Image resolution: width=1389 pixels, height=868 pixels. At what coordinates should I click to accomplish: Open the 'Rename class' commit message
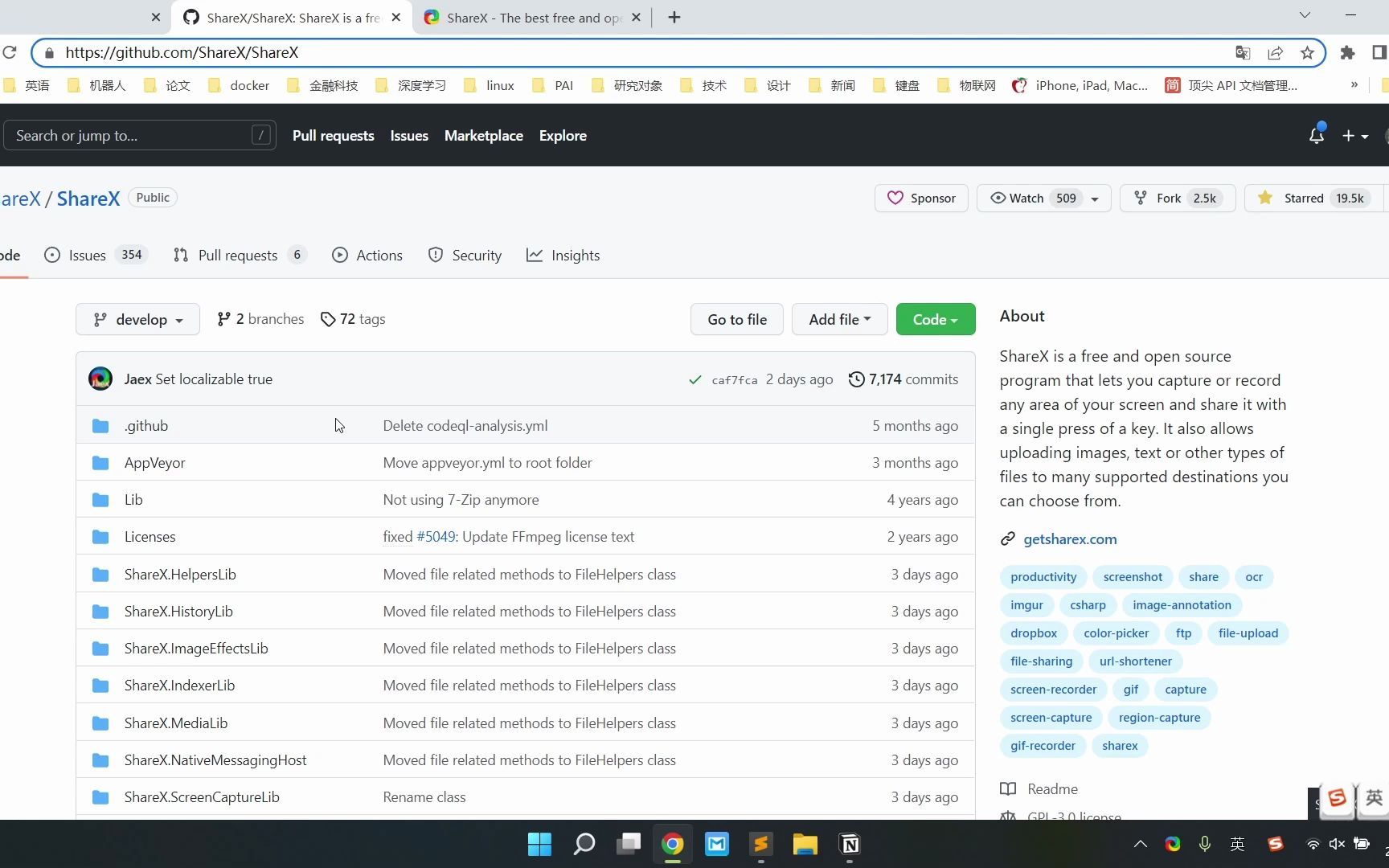(424, 796)
